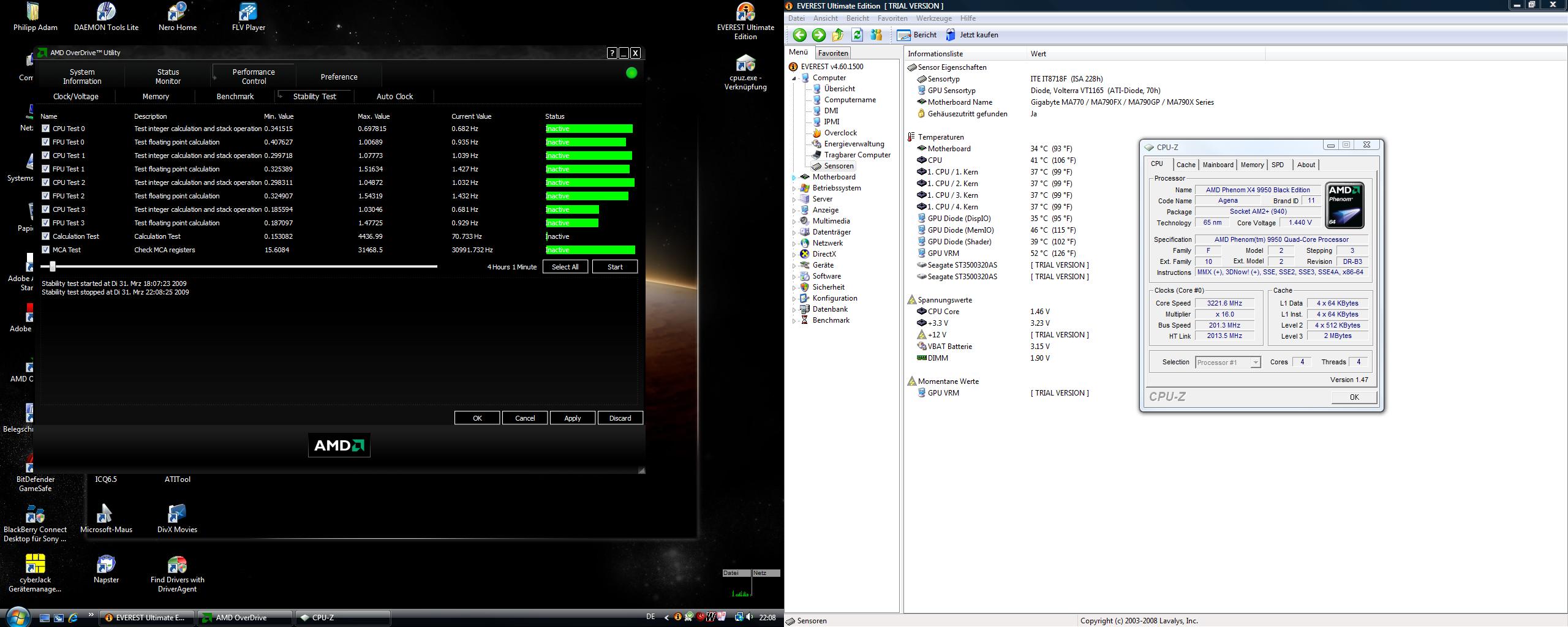Click the CPU-Z taskbar button
This screenshot has width=1568, height=627.
(x=342, y=618)
